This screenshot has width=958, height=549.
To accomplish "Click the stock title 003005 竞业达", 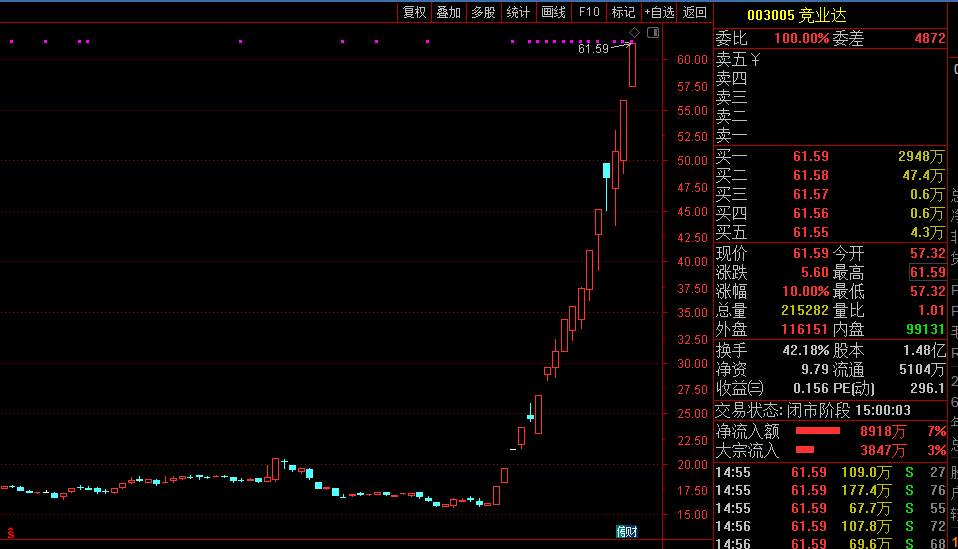I will 797,15.
